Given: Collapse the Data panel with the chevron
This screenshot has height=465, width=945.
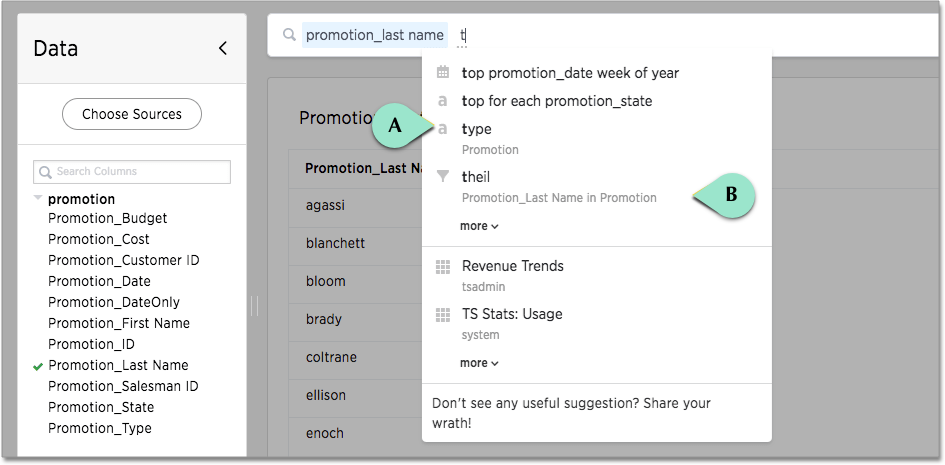Looking at the screenshot, I should pyautogui.click(x=223, y=48).
